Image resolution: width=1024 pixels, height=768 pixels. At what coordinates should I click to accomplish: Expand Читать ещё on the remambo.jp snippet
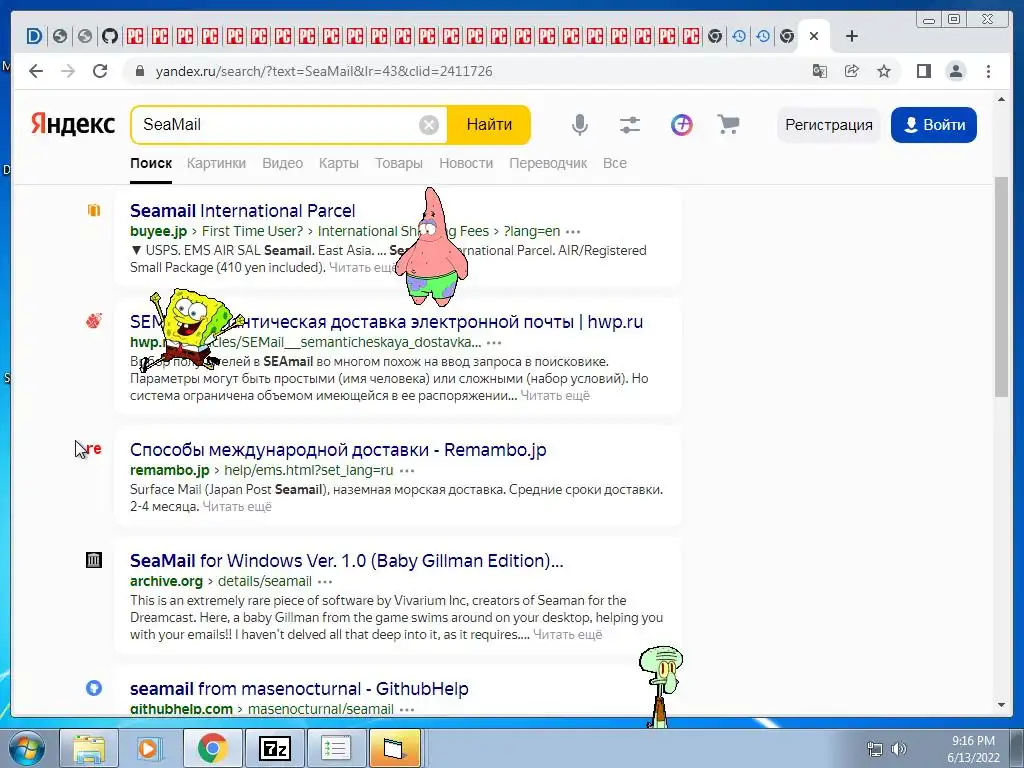point(236,507)
